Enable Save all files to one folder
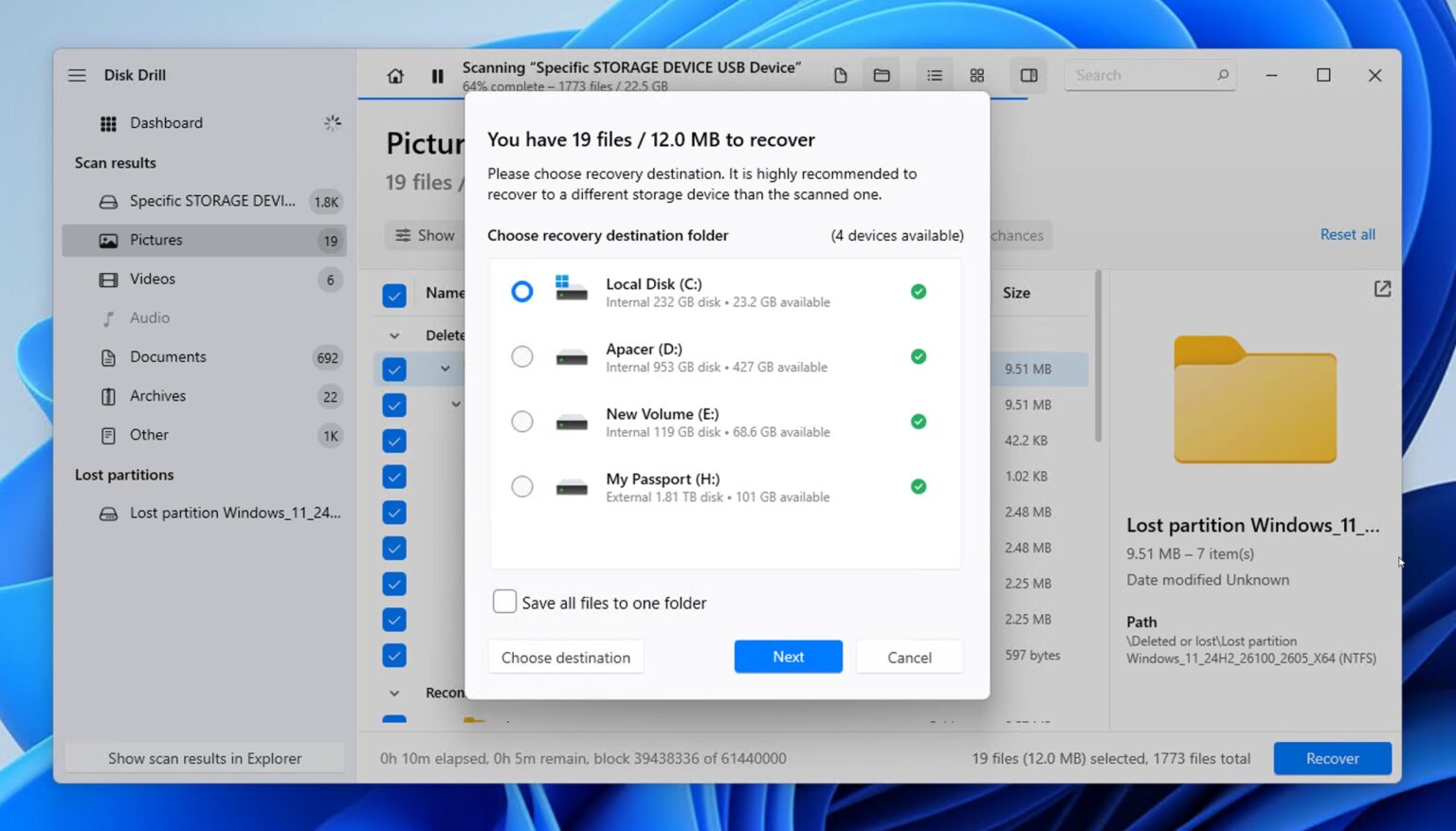 504,602
